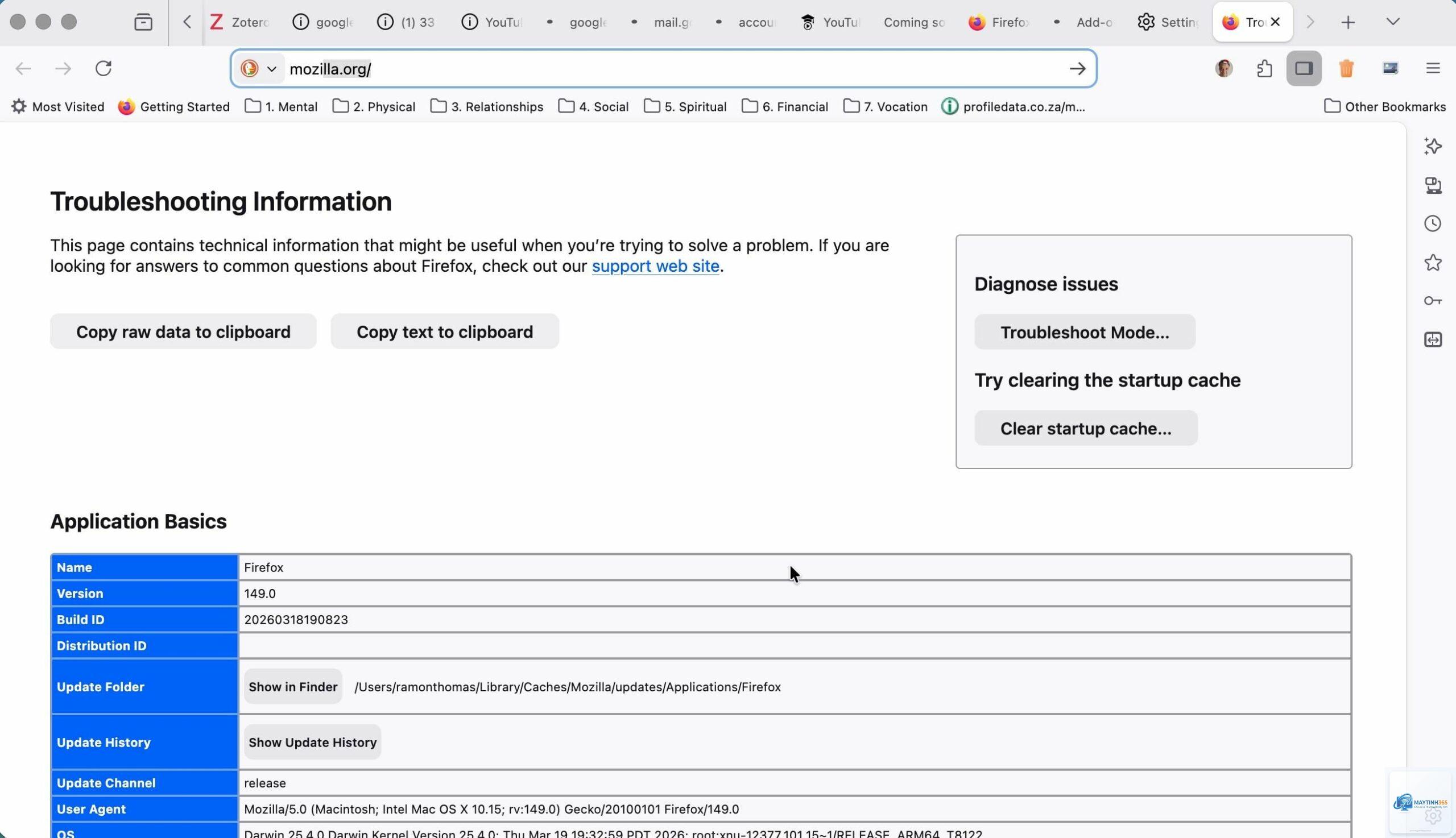Image resolution: width=1456 pixels, height=838 pixels.
Task: Close the Troubleshooting Information tab
Action: click(1275, 22)
